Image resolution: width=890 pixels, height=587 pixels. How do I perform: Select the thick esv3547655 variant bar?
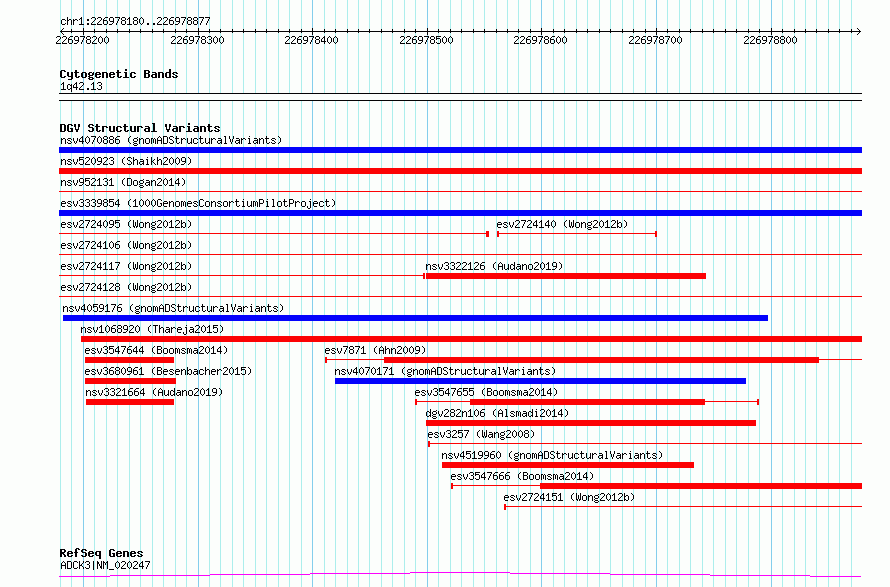587,402
